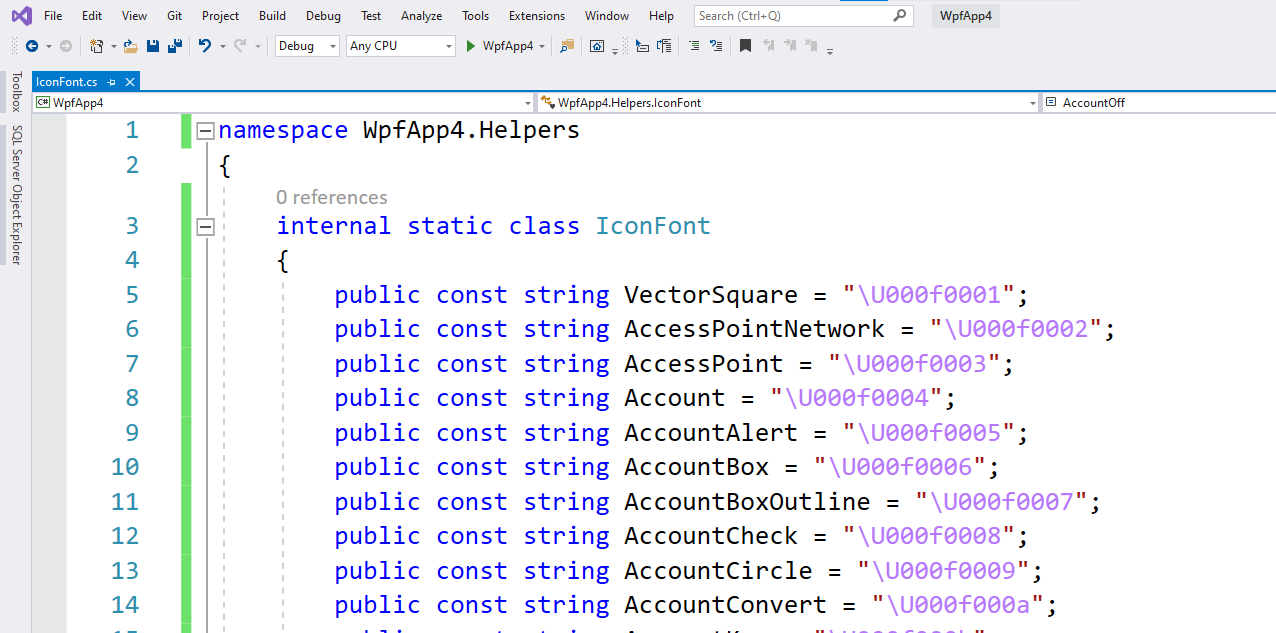Open the View menu

click(x=134, y=16)
